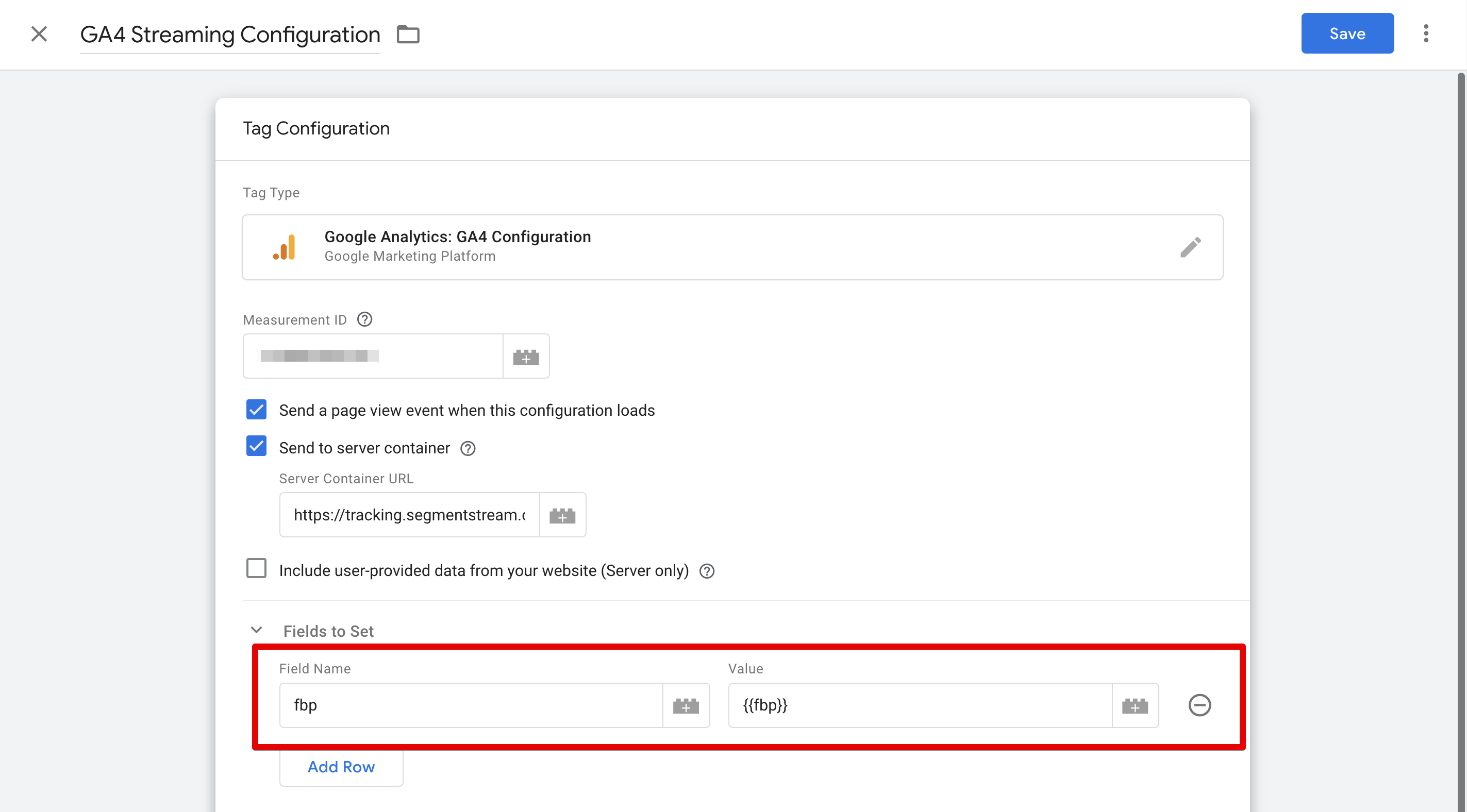Collapse the Fields to Set section

(256, 630)
